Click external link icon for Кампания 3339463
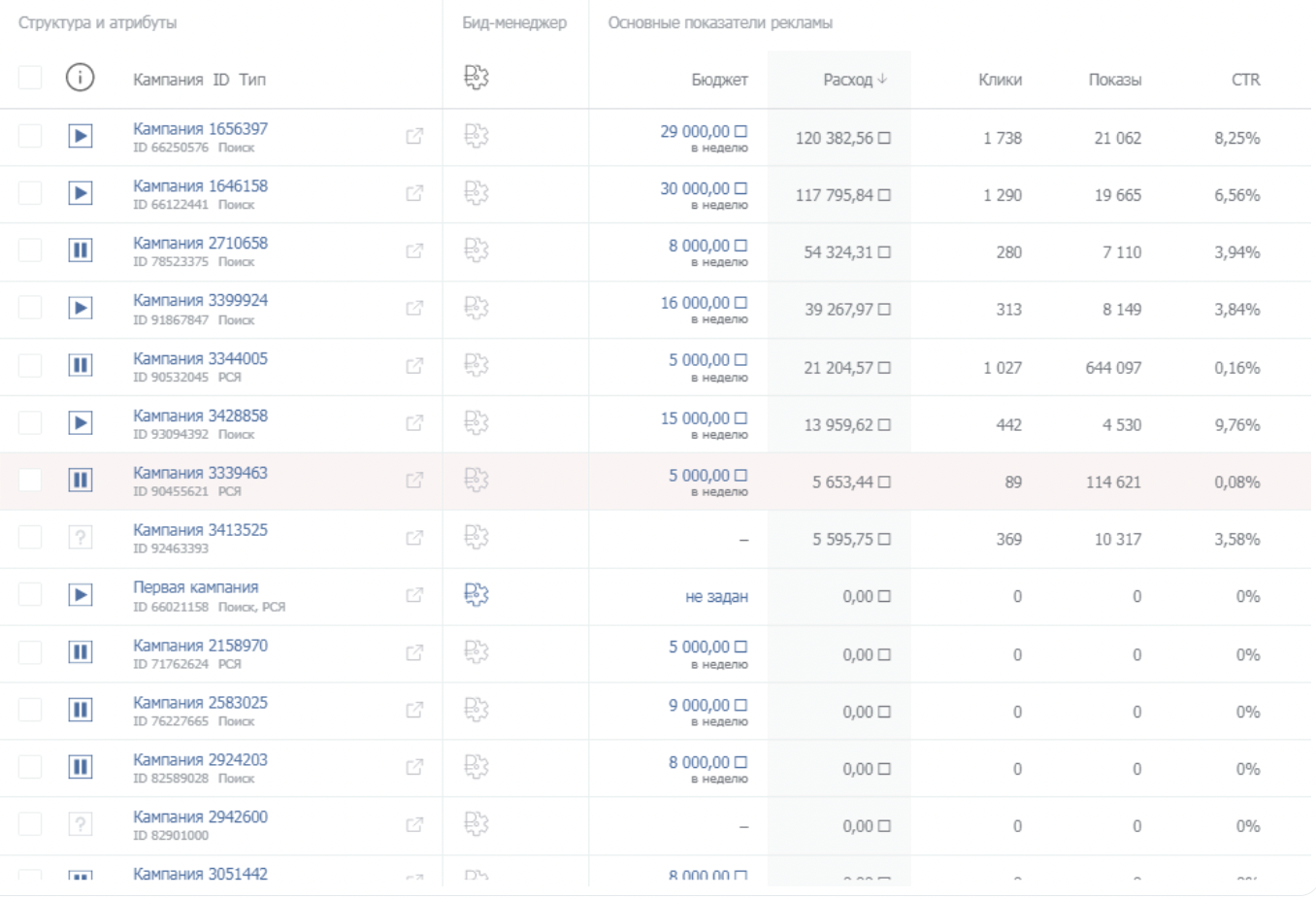This screenshot has width=1316, height=899. (x=414, y=480)
